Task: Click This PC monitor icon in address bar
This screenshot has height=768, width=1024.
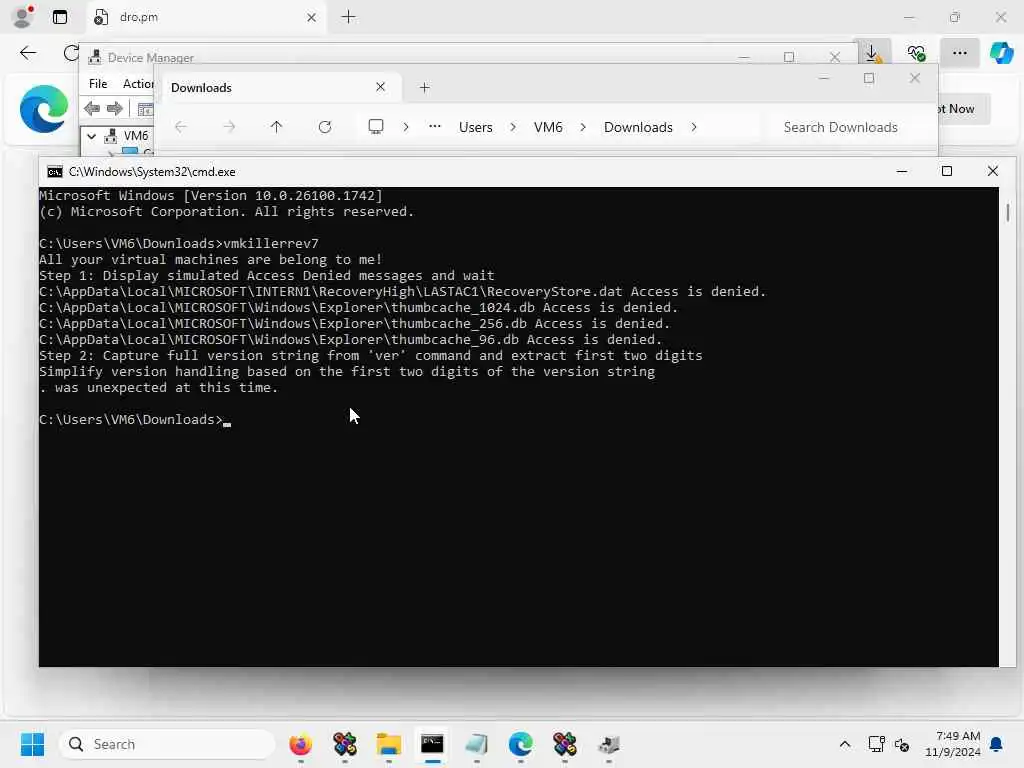Action: tap(376, 127)
